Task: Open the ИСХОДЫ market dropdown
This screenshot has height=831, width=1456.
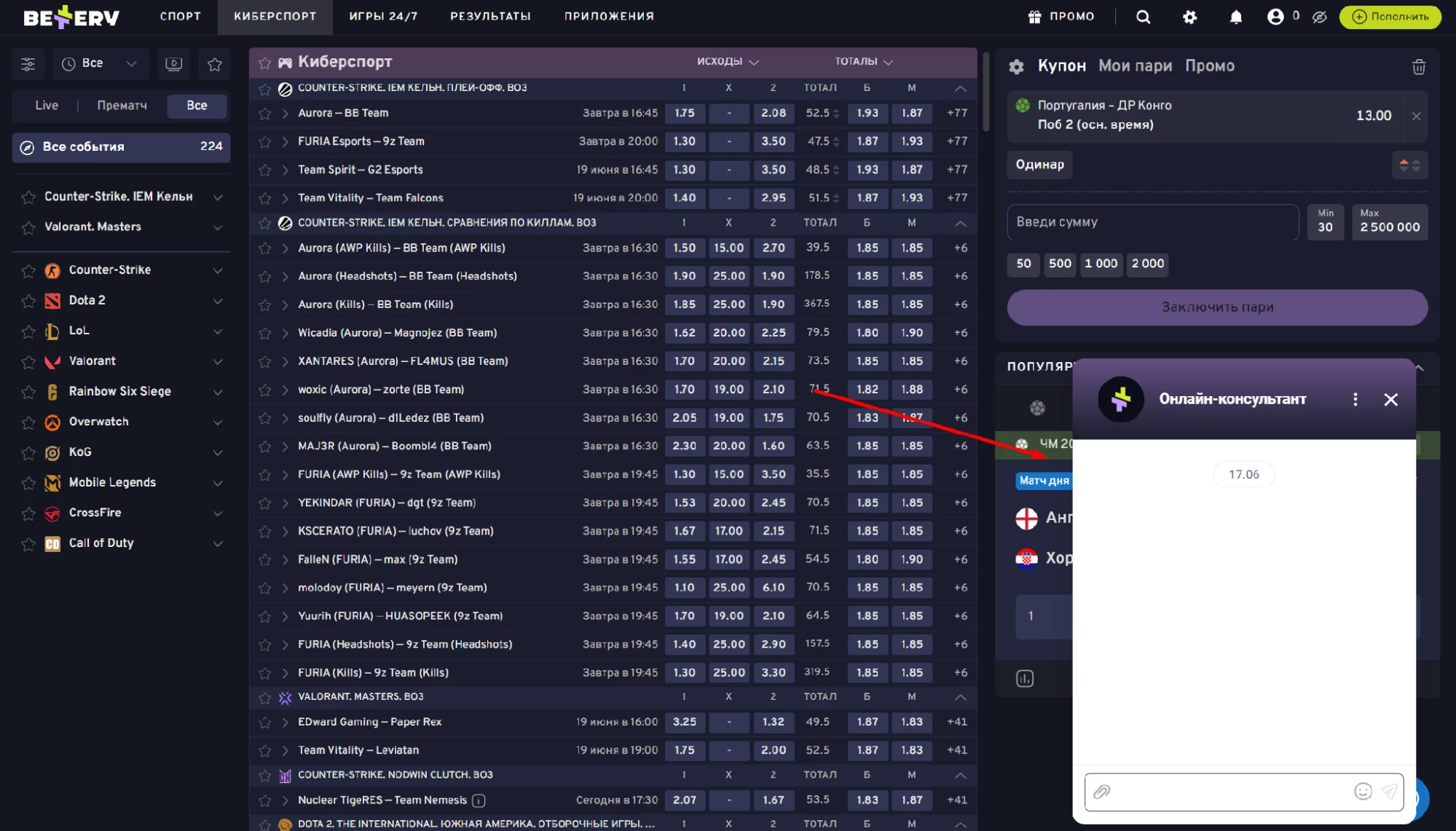Action: click(728, 62)
